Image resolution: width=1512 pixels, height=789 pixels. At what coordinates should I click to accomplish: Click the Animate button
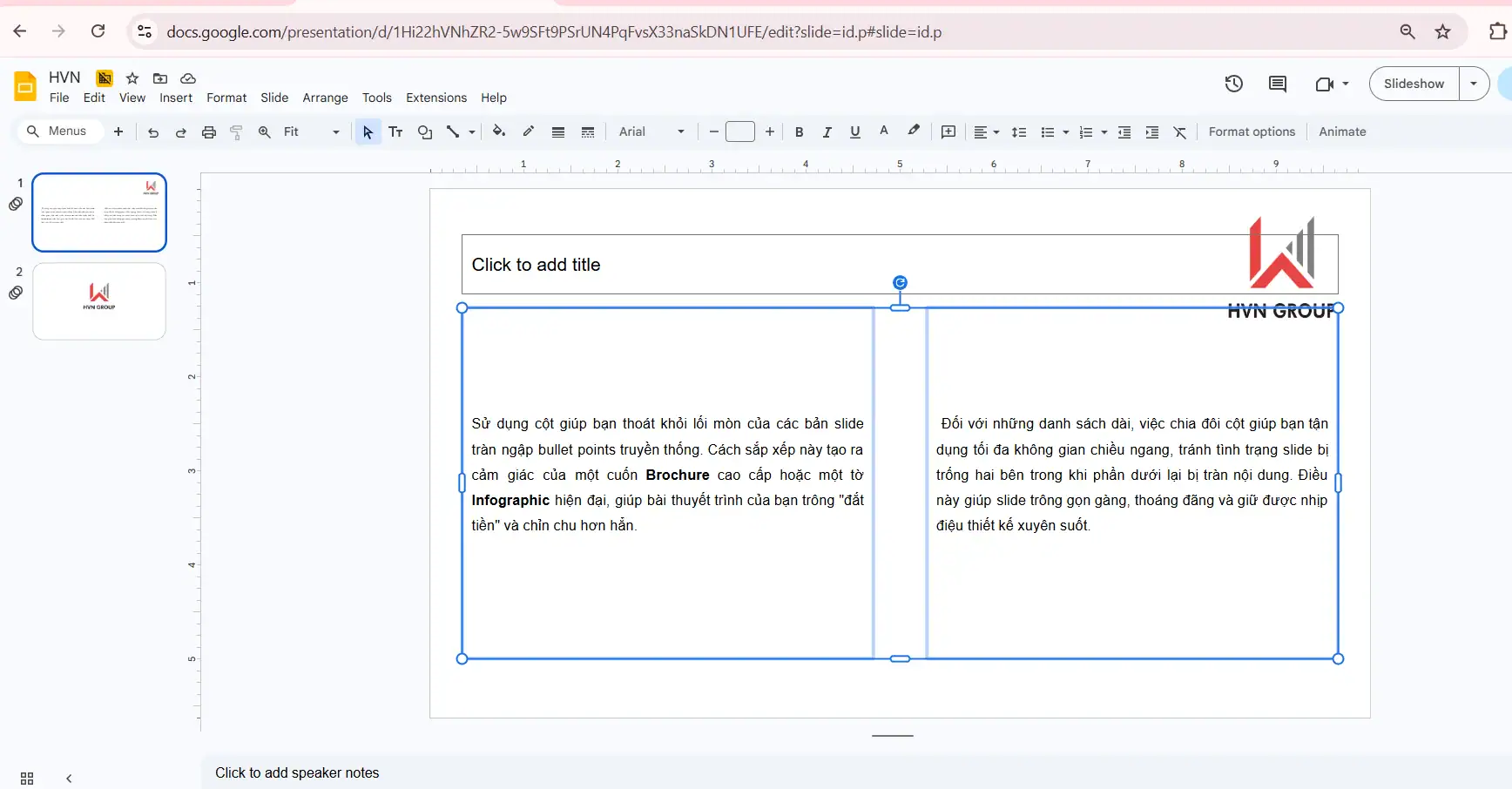point(1341,131)
